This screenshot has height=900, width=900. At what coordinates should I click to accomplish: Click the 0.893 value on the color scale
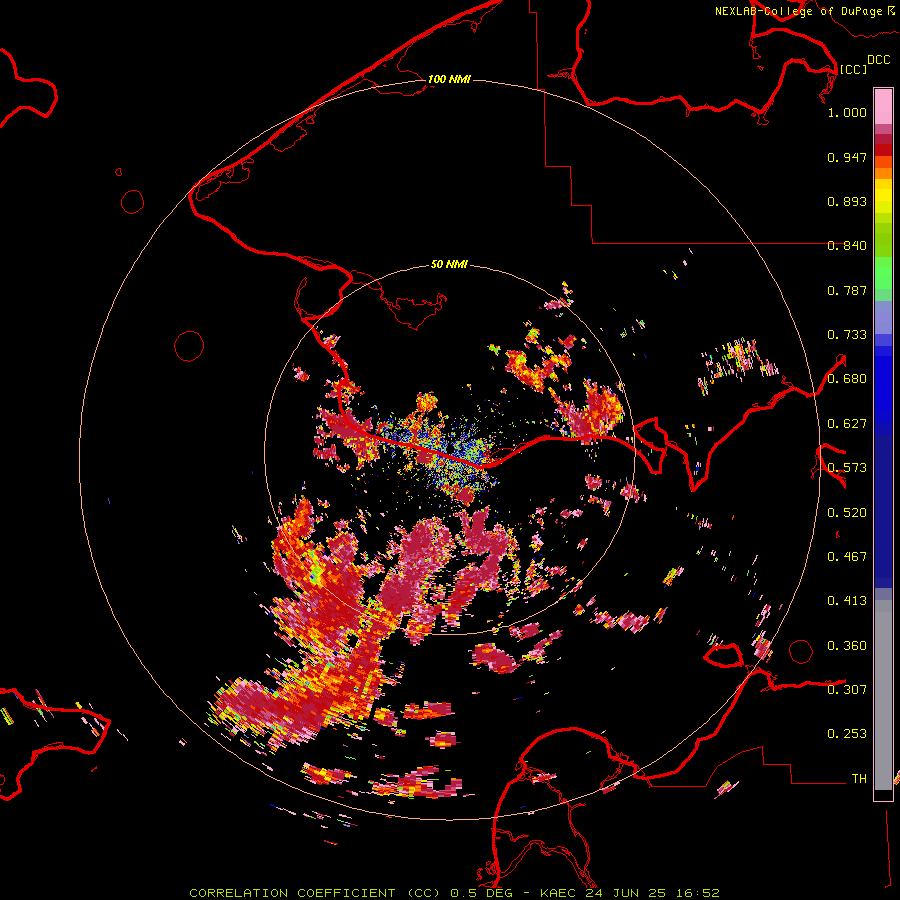(x=847, y=201)
